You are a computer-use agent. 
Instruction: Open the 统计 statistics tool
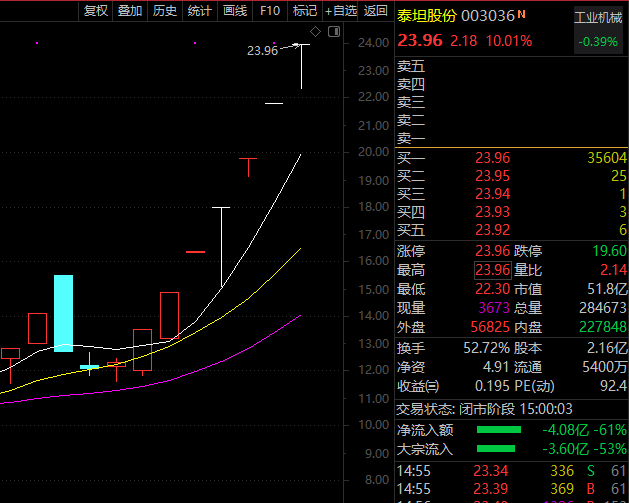[200, 11]
